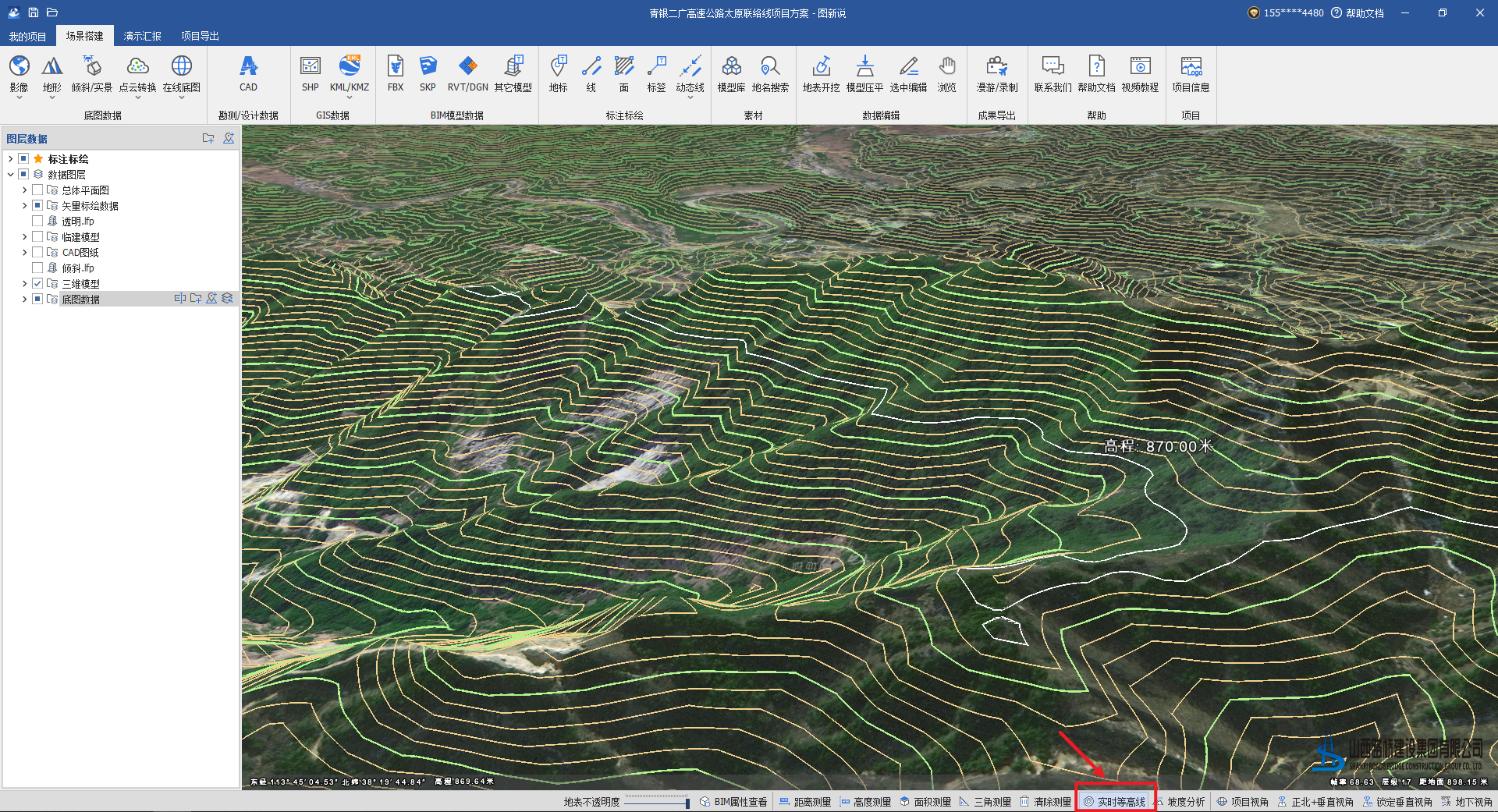
Task: Open the 项目导出 tab
Action: click(x=200, y=36)
